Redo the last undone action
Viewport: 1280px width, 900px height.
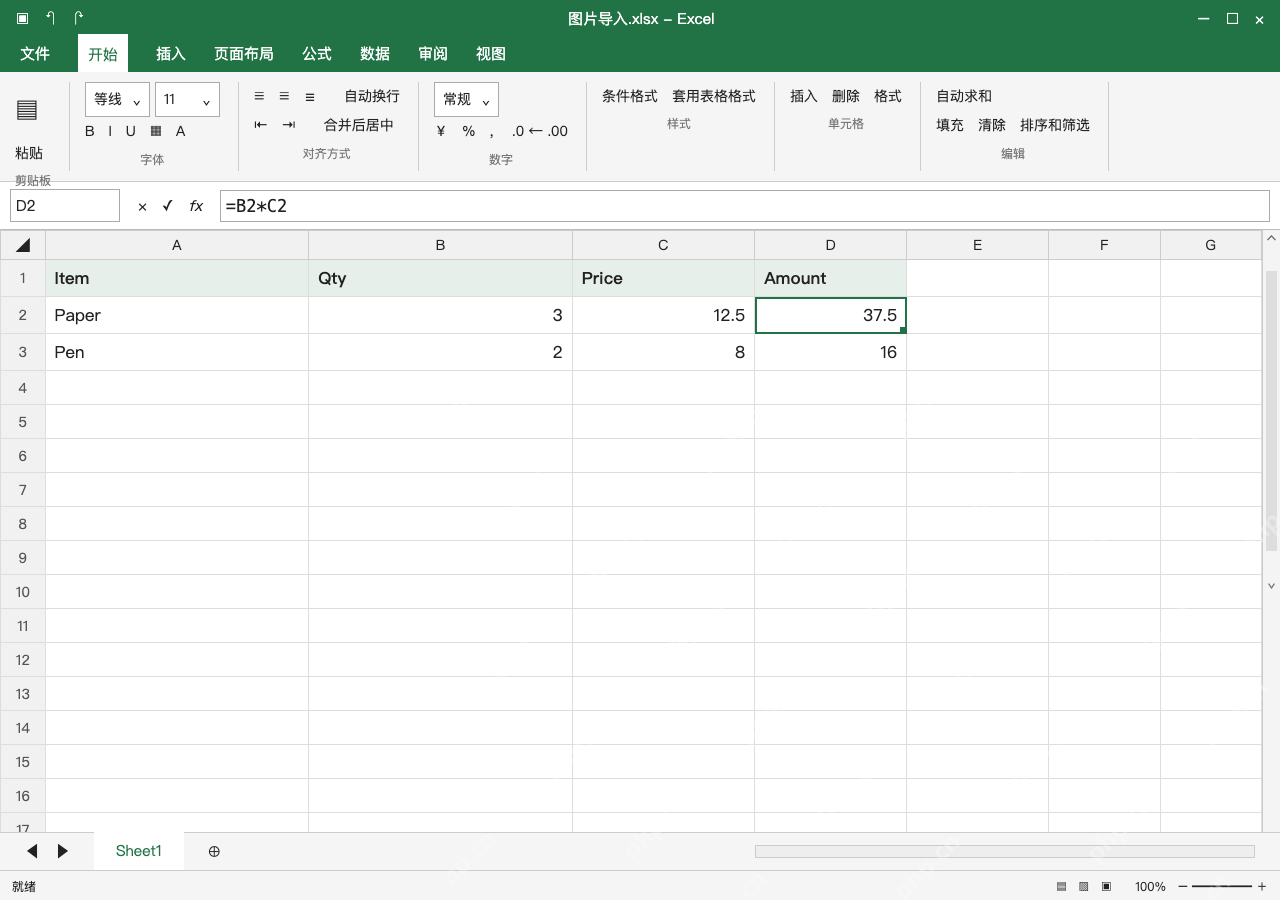(79, 18)
